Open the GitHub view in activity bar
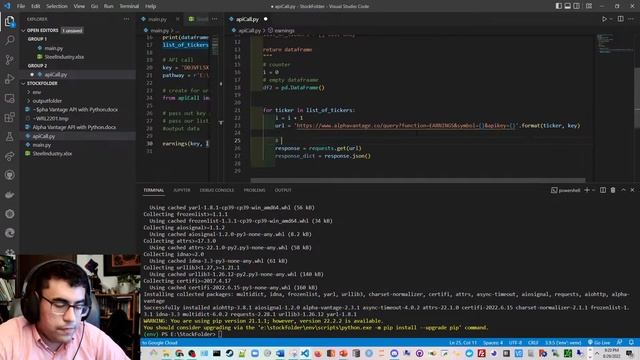Screen dimensions: 640x360 pyautogui.click(x=9, y=175)
